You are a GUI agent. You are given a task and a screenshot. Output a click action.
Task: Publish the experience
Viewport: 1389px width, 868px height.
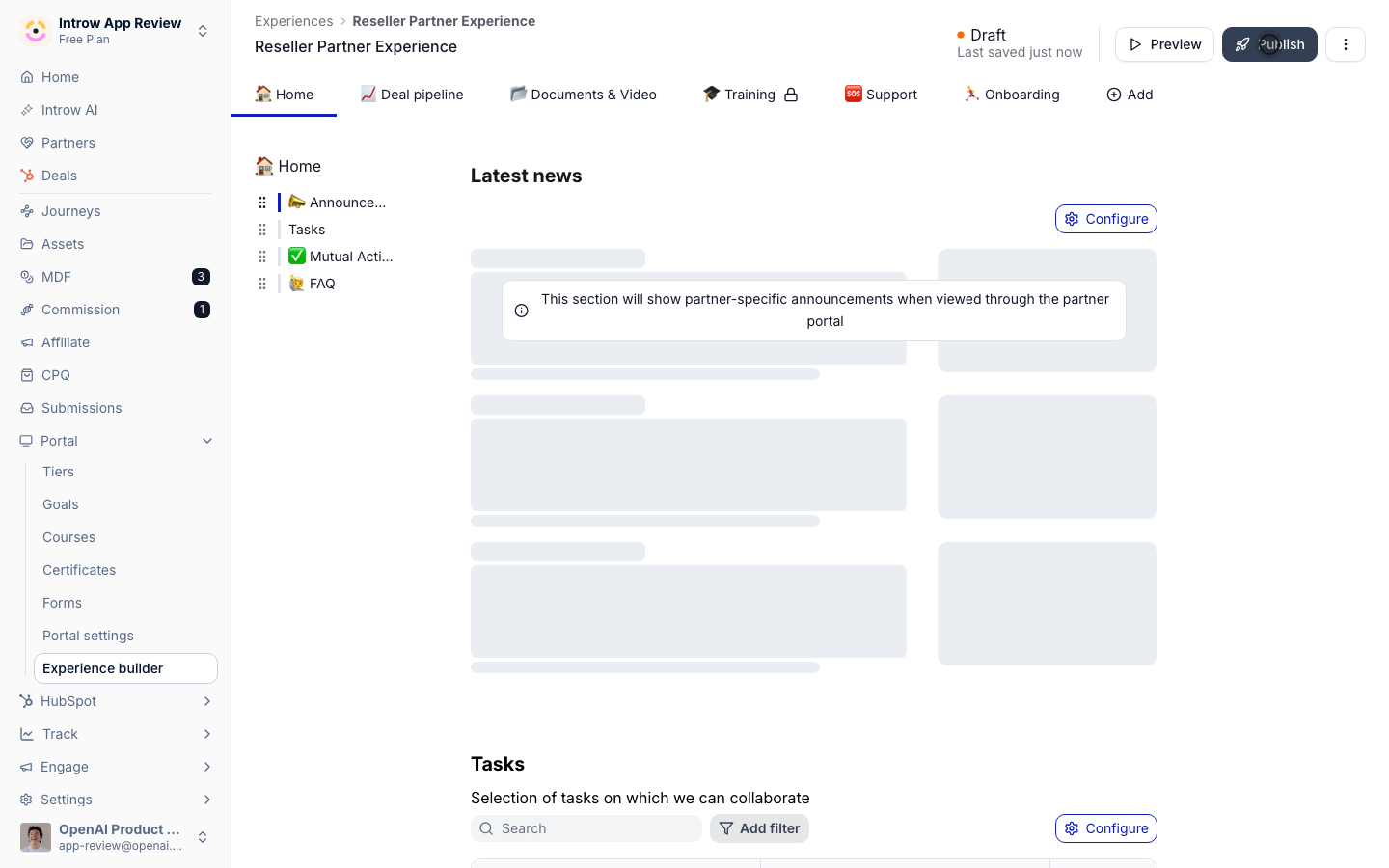[1269, 44]
